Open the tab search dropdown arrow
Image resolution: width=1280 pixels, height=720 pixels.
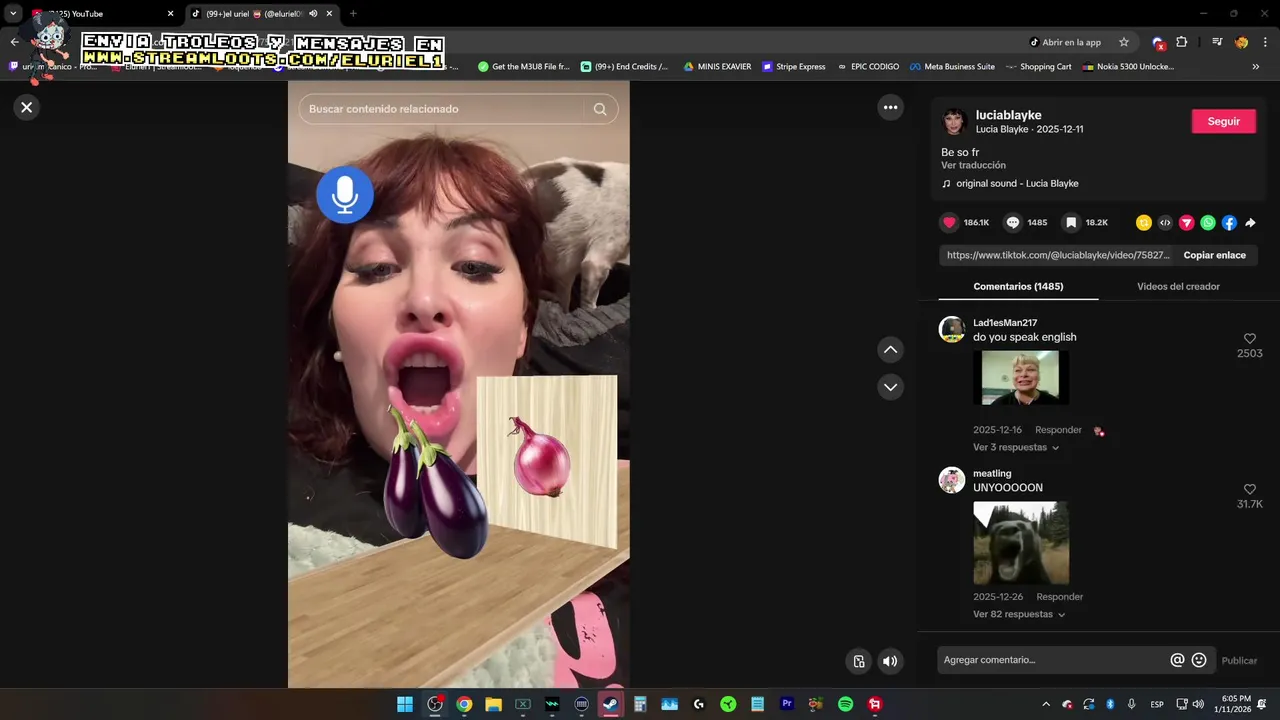(13, 14)
